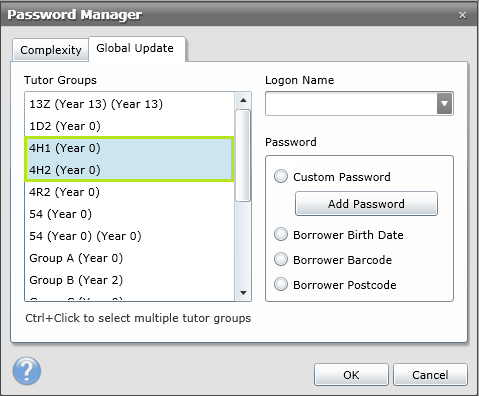Confirm with the OK button
479x396 pixels.
(x=351, y=375)
